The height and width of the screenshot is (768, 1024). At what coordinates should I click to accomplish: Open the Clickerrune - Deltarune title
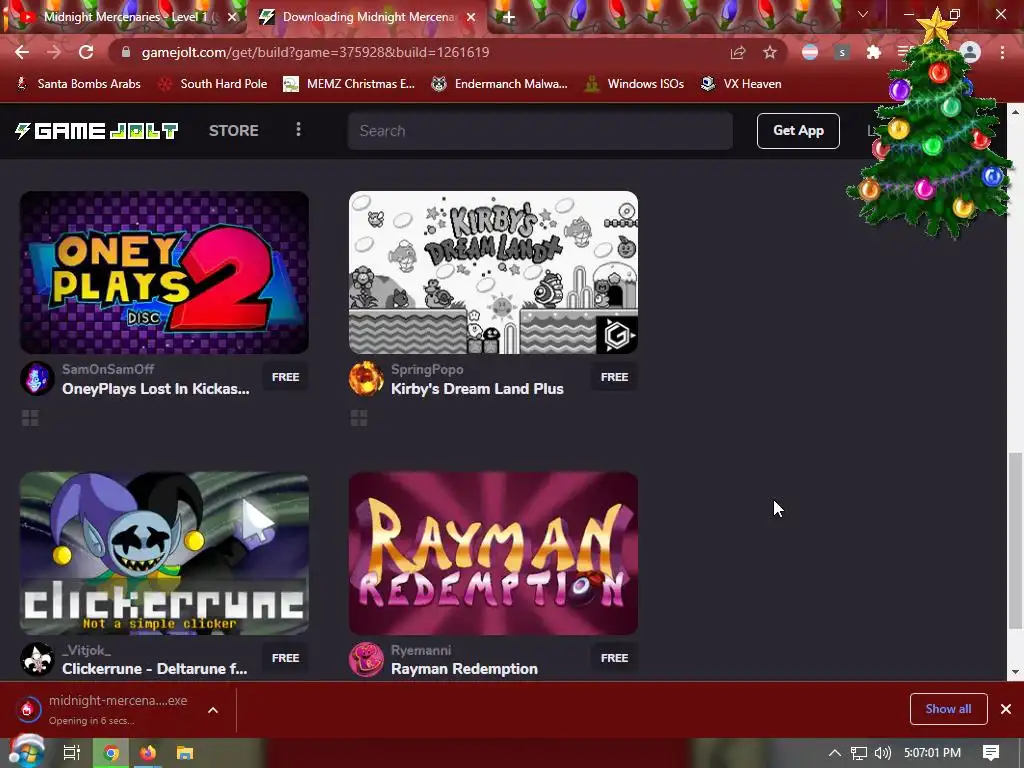(x=155, y=669)
